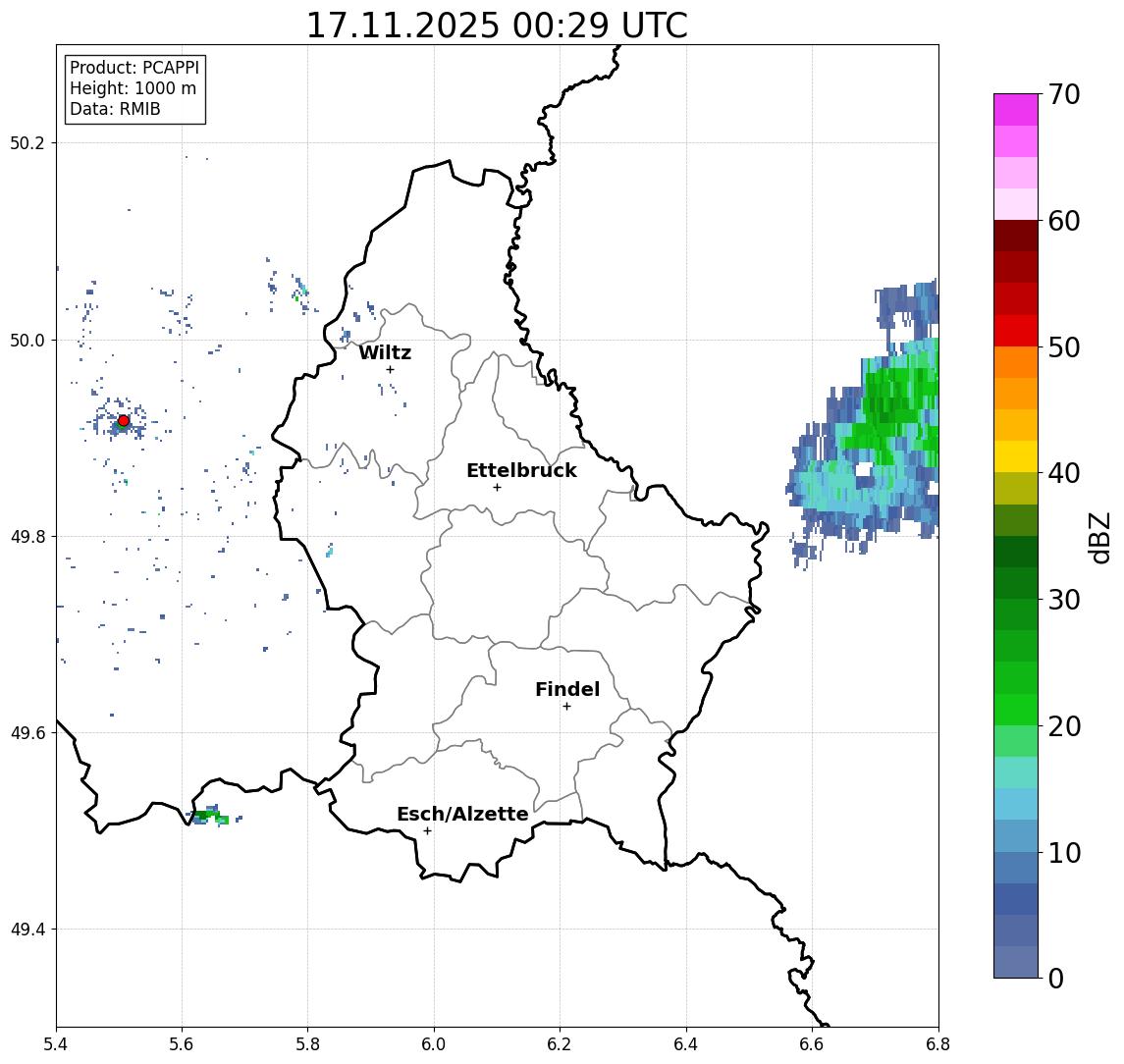Click the 10 tick label on colorbar
Image resolution: width=1124 pixels, height=1064 pixels.
[1064, 852]
